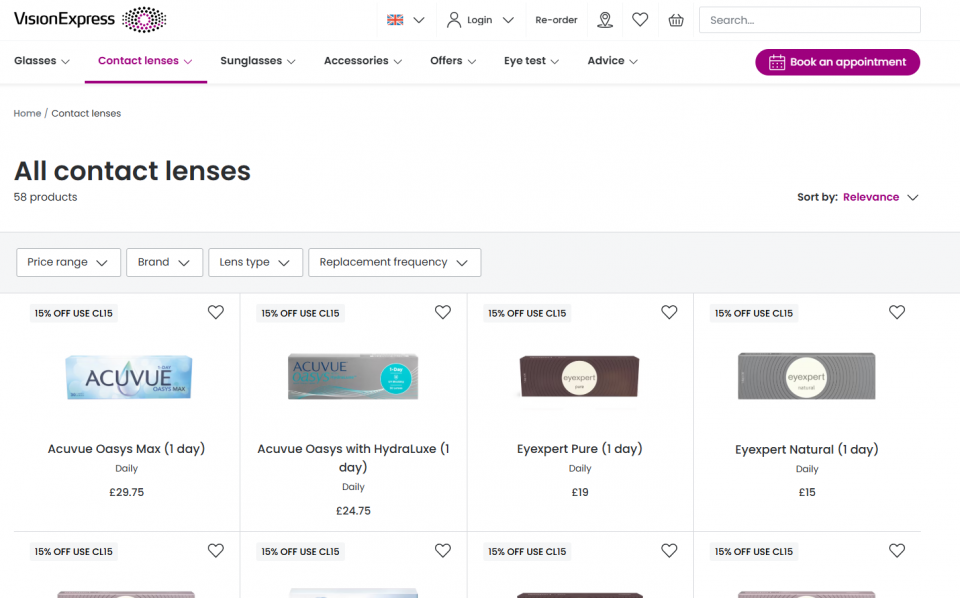Expand the Brand filter
This screenshot has height=598, width=960.
click(x=164, y=262)
